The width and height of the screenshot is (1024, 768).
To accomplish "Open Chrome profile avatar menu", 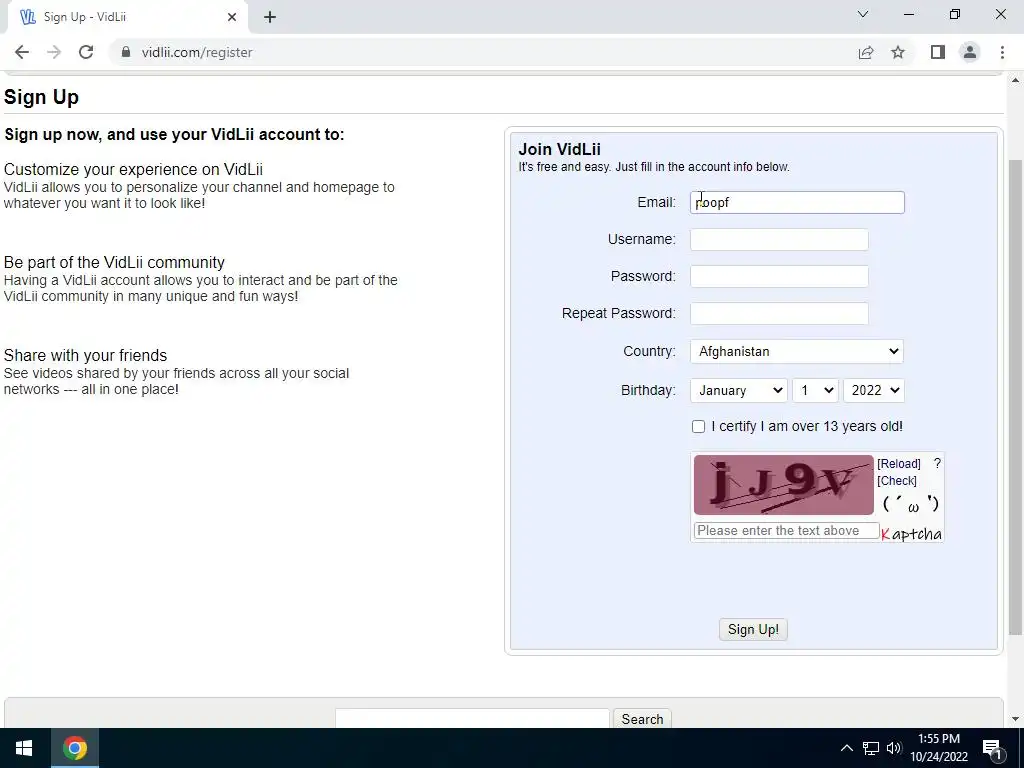I will tap(970, 52).
